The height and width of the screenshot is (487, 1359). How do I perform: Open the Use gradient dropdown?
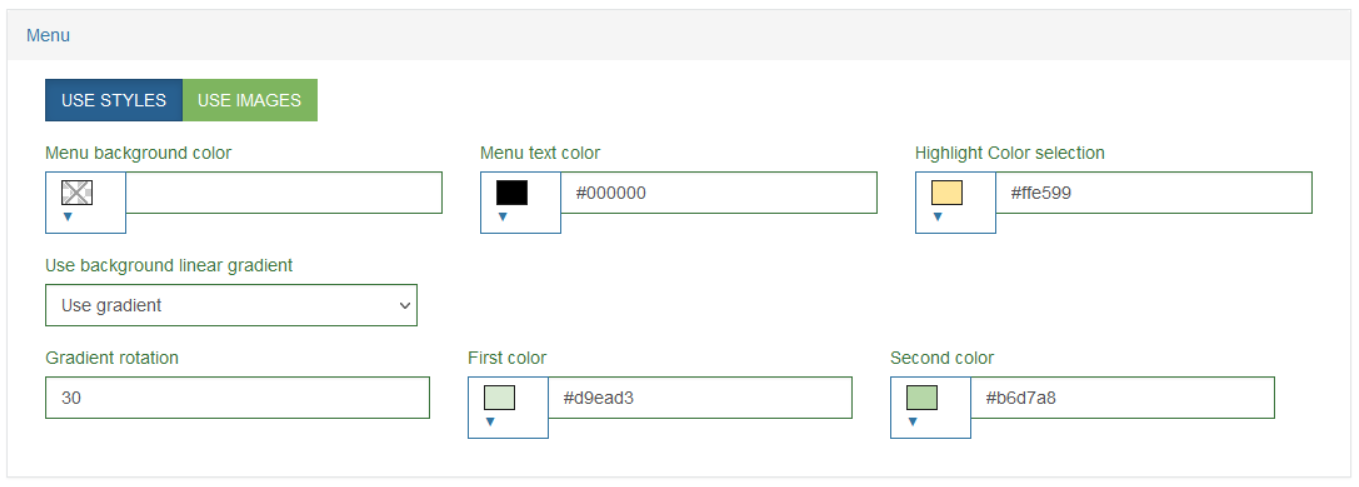tap(231, 305)
